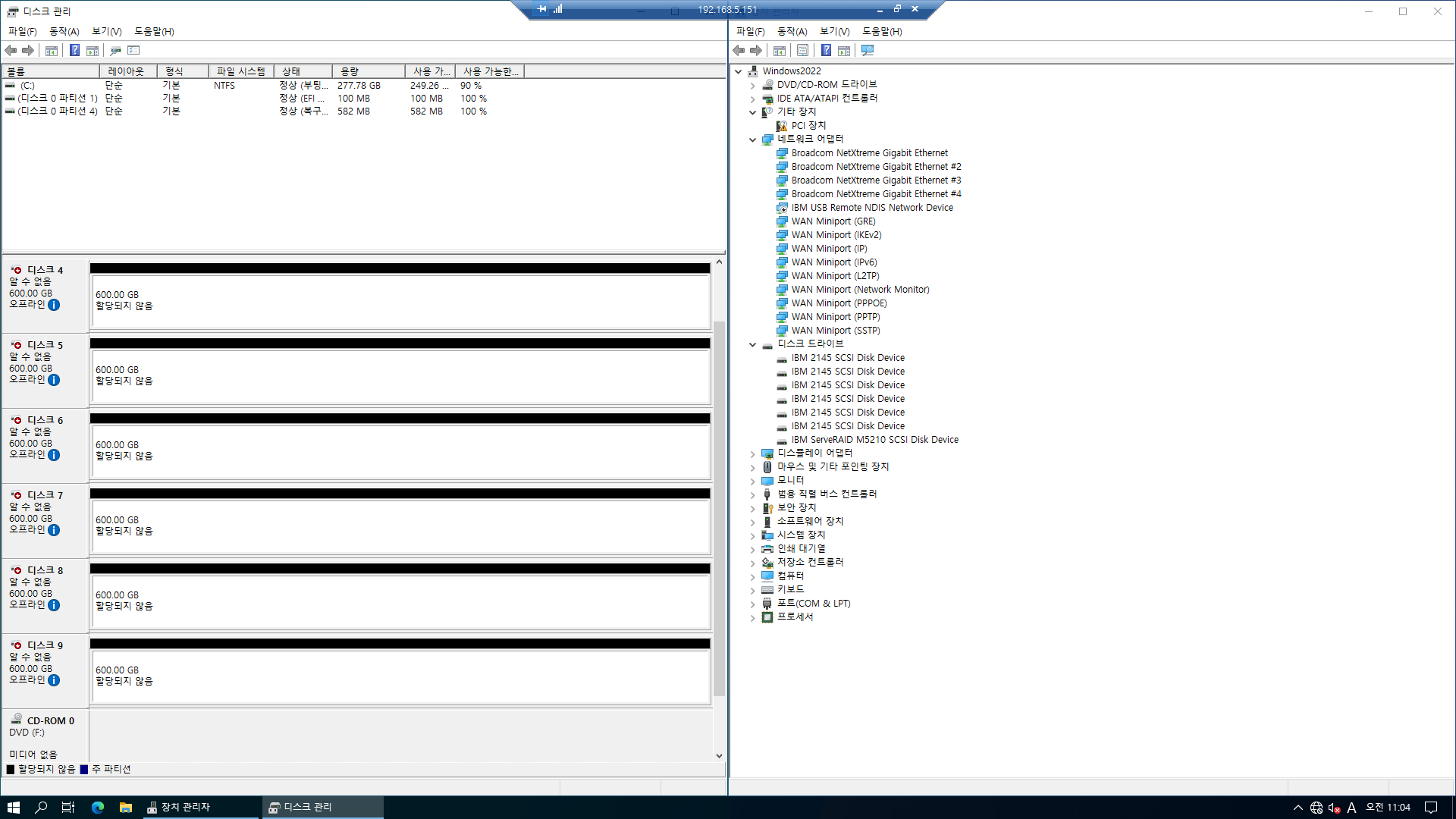Viewport: 1456px width, 819px height.
Task: Open 보기(V) menu in Device Manager
Action: (834, 31)
